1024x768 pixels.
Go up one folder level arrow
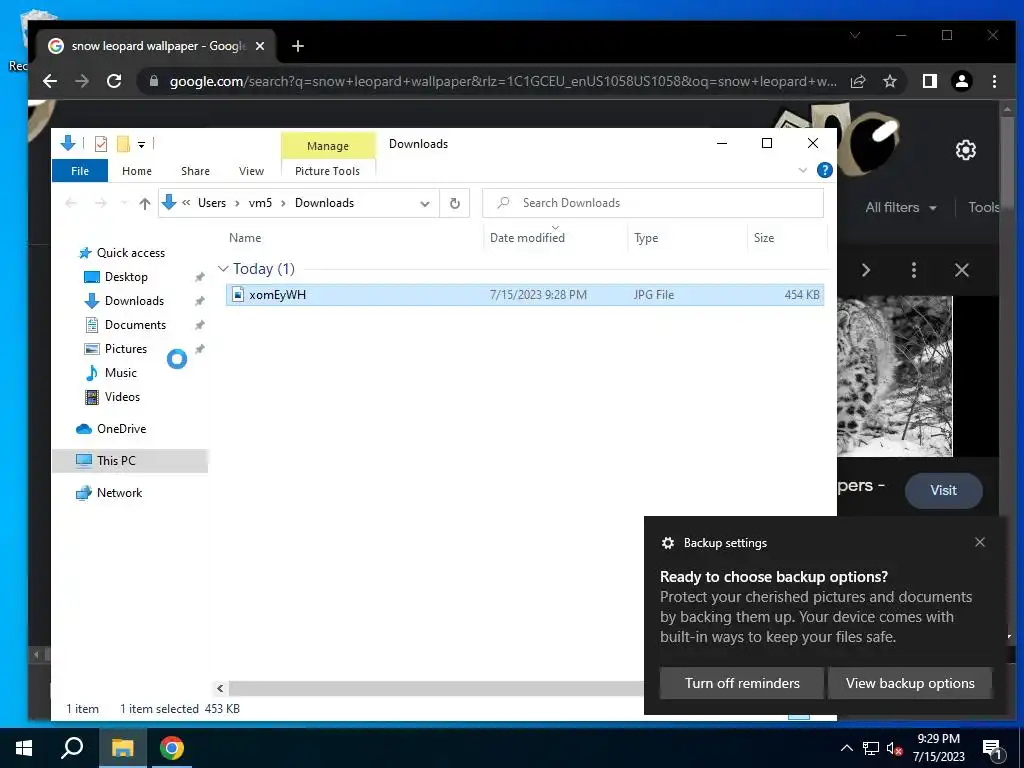145,204
